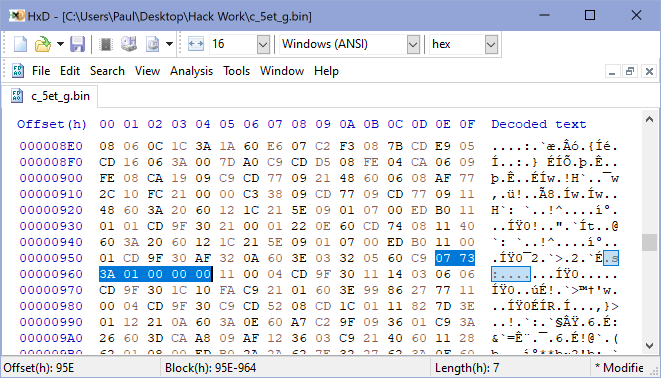Open the Help menu
661x378 pixels.
(x=326, y=71)
